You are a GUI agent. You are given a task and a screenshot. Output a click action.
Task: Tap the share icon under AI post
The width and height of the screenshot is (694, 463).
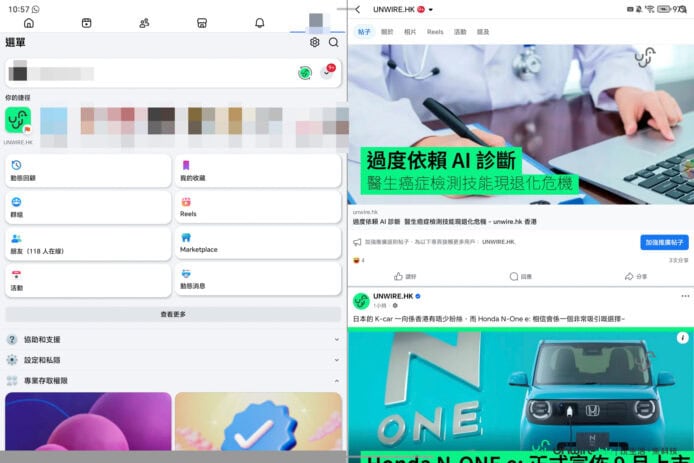coord(630,276)
